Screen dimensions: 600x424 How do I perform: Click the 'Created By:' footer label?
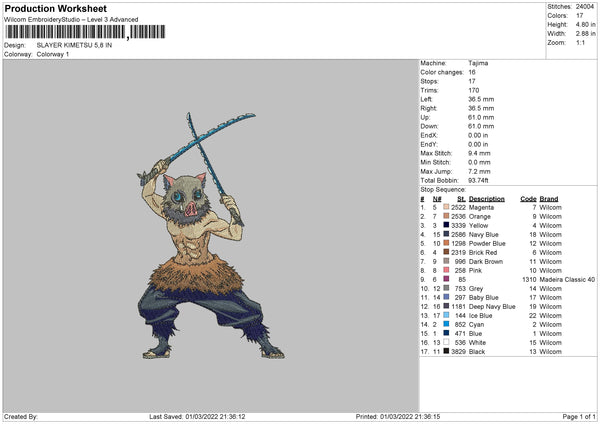[21, 417]
